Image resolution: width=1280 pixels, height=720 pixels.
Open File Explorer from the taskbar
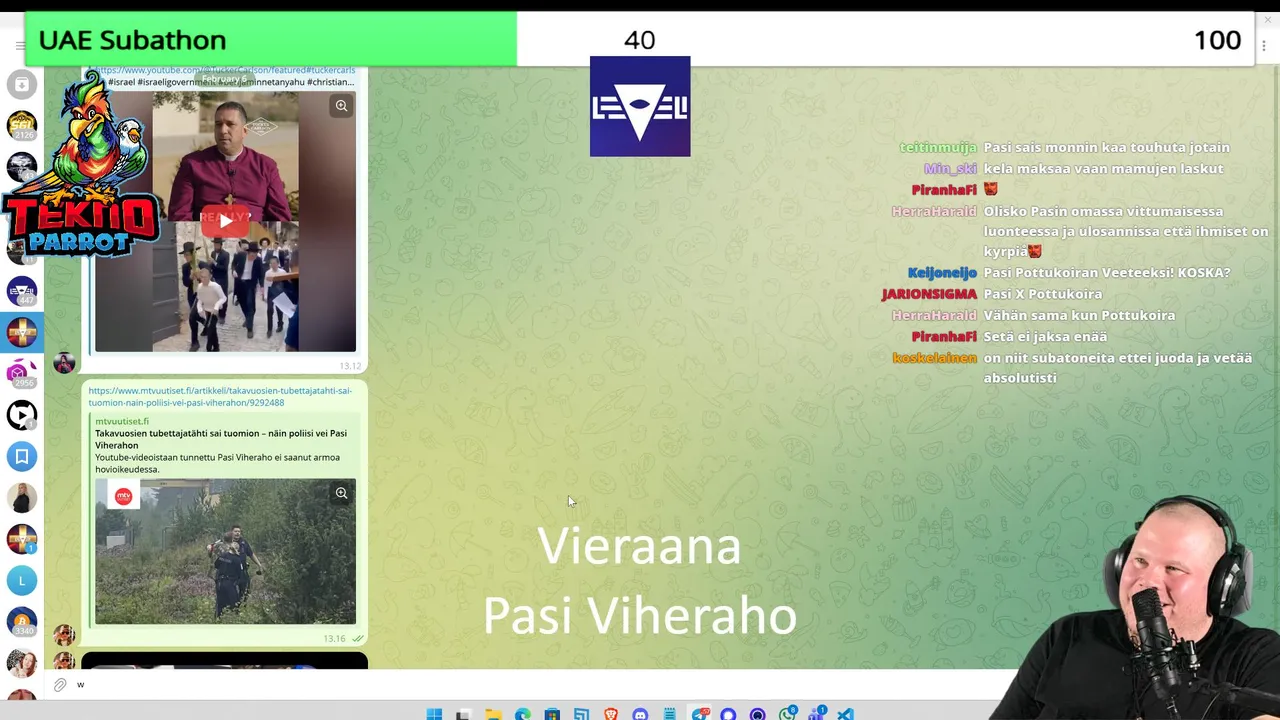pos(493,714)
